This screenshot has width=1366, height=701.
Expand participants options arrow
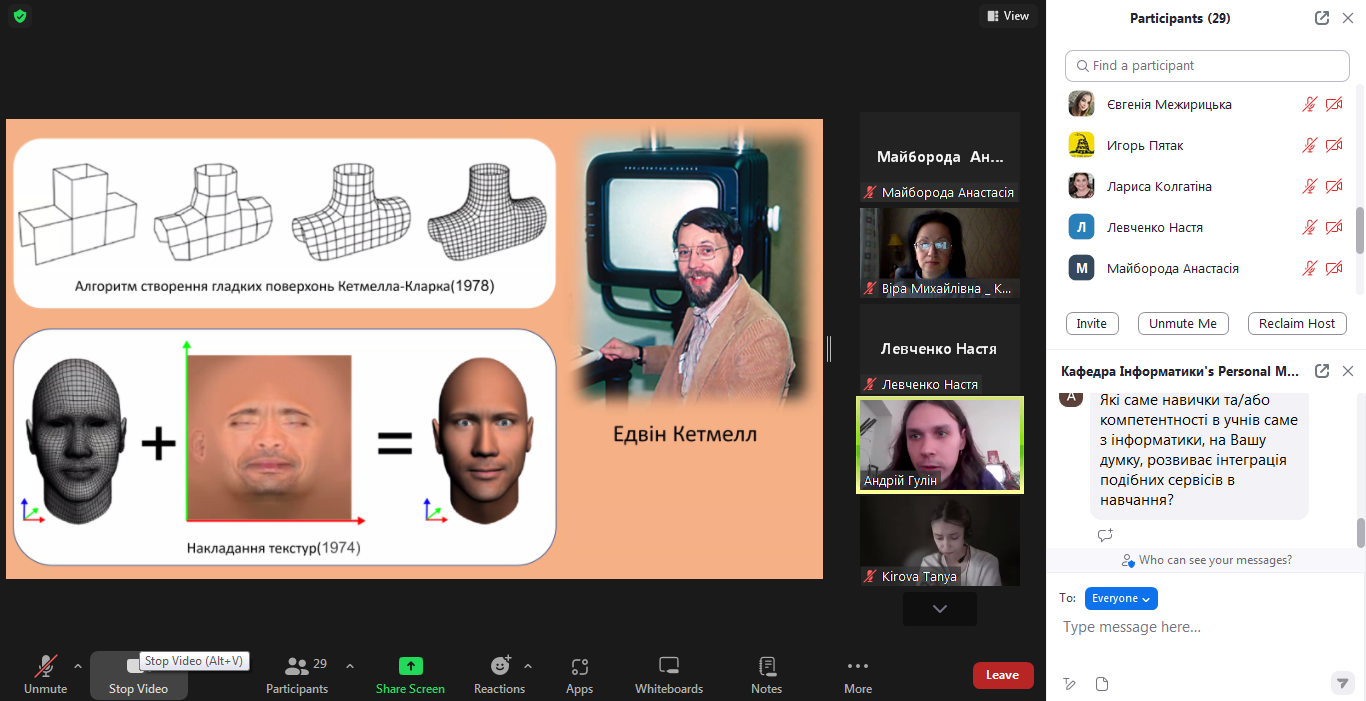(350, 666)
